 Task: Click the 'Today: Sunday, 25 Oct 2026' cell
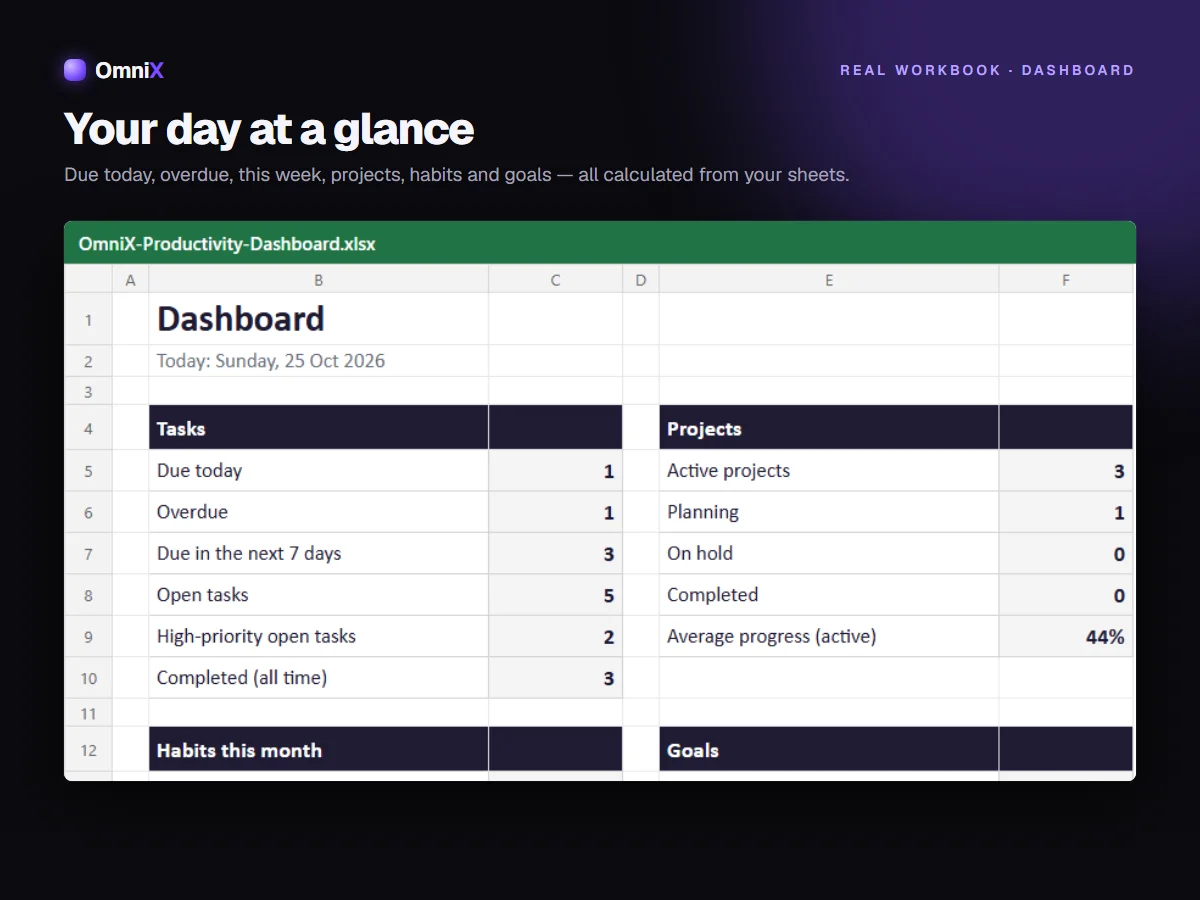(x=318, y=361)
